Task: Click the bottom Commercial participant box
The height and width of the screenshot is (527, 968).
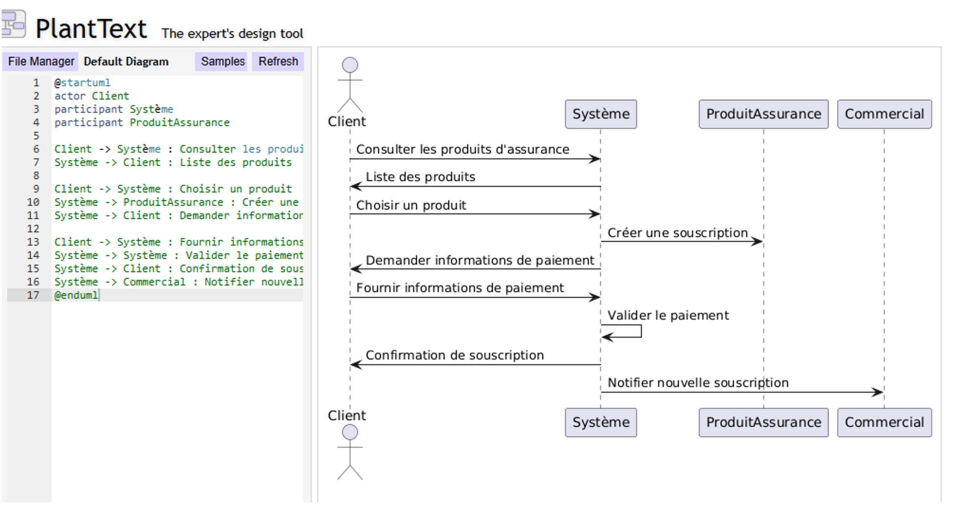Action: tap(884, 423)
